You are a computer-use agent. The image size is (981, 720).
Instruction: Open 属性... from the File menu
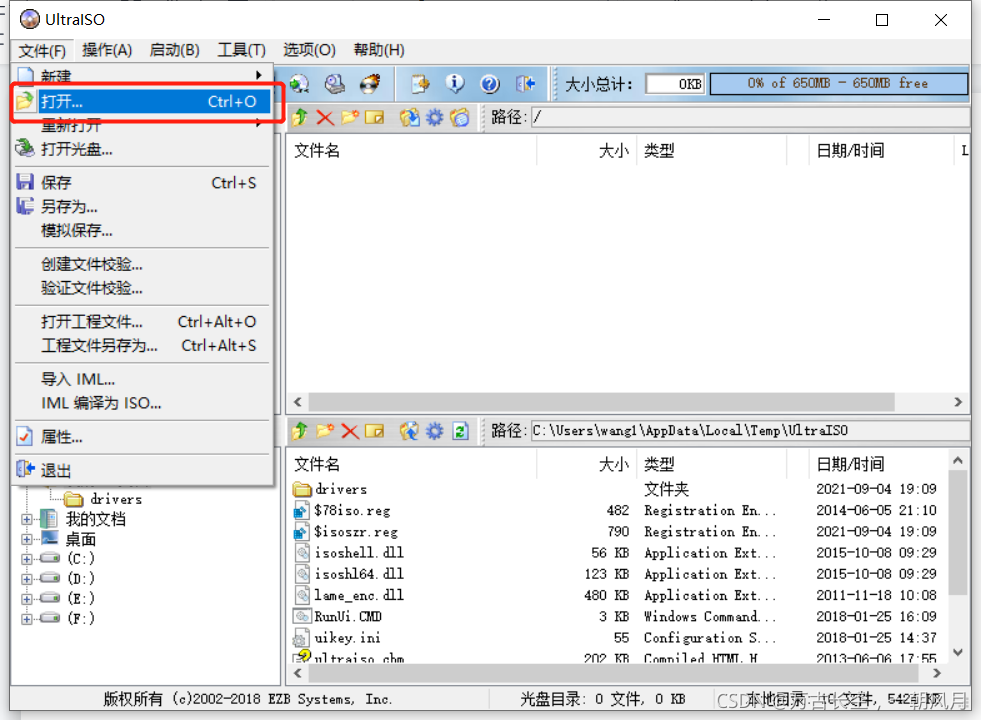coord(143,437)
